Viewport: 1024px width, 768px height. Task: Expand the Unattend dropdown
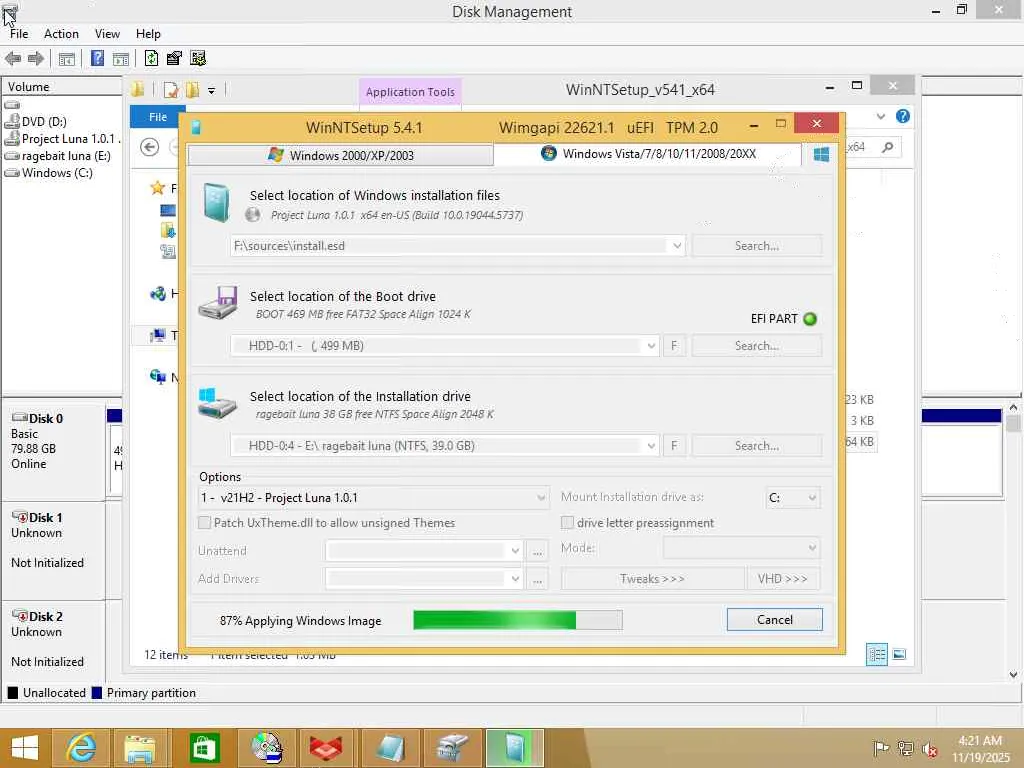pos(515,551)
